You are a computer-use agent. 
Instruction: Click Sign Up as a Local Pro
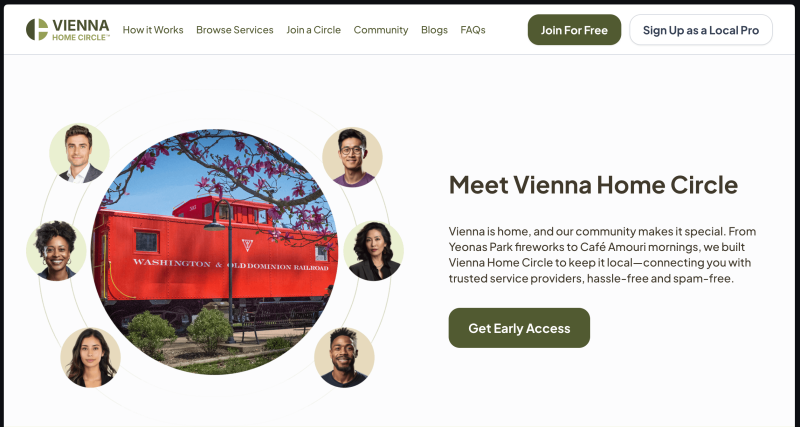click(x=701, y=30)
